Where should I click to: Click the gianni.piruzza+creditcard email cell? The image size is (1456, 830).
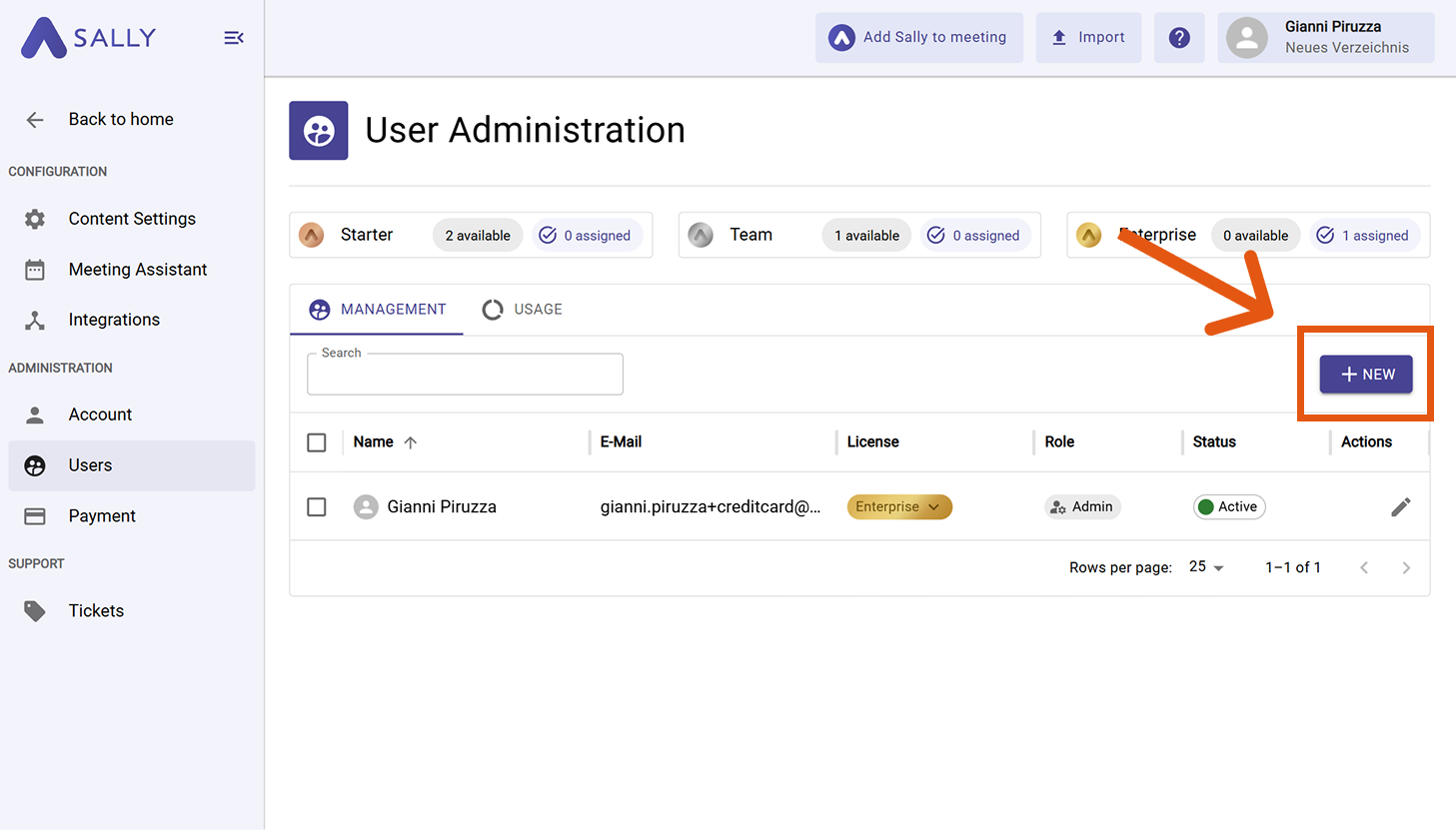pyautogui.click(x=711, y=507)
